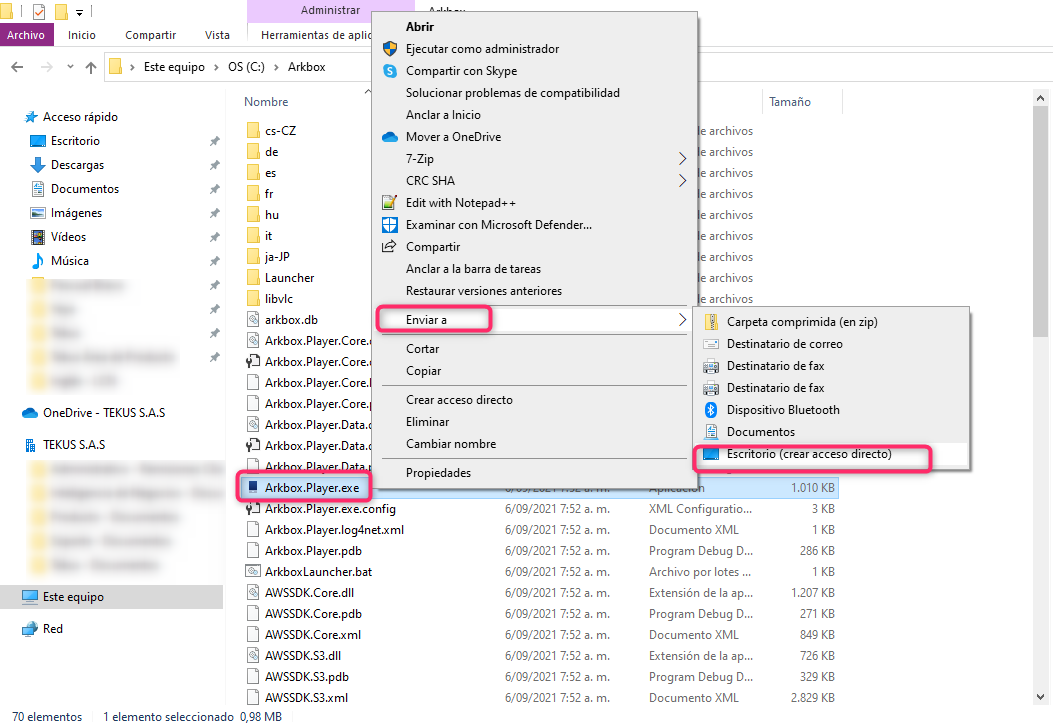Choose Propiedades from context menu
Screen dimensions: 1053x724
(438, 473)
